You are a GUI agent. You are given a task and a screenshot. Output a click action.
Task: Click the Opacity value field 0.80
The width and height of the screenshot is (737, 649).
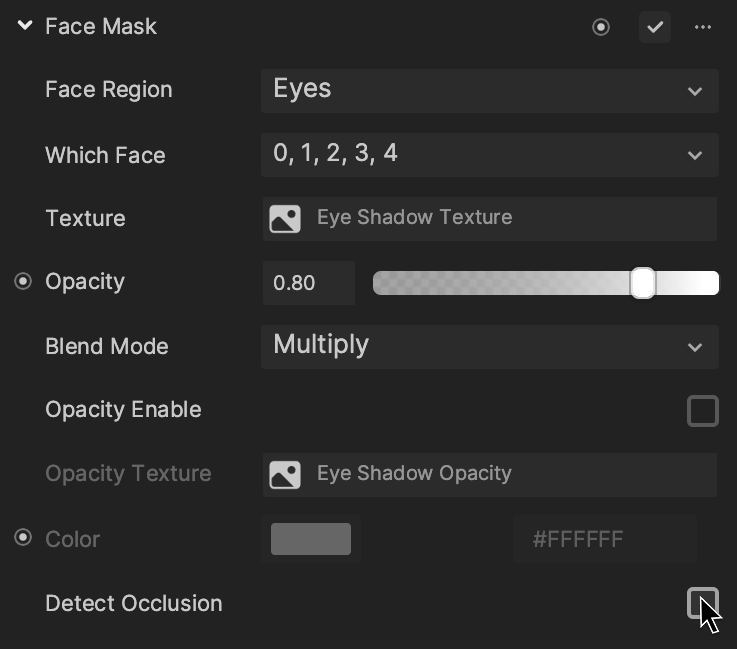pos(309,283)
